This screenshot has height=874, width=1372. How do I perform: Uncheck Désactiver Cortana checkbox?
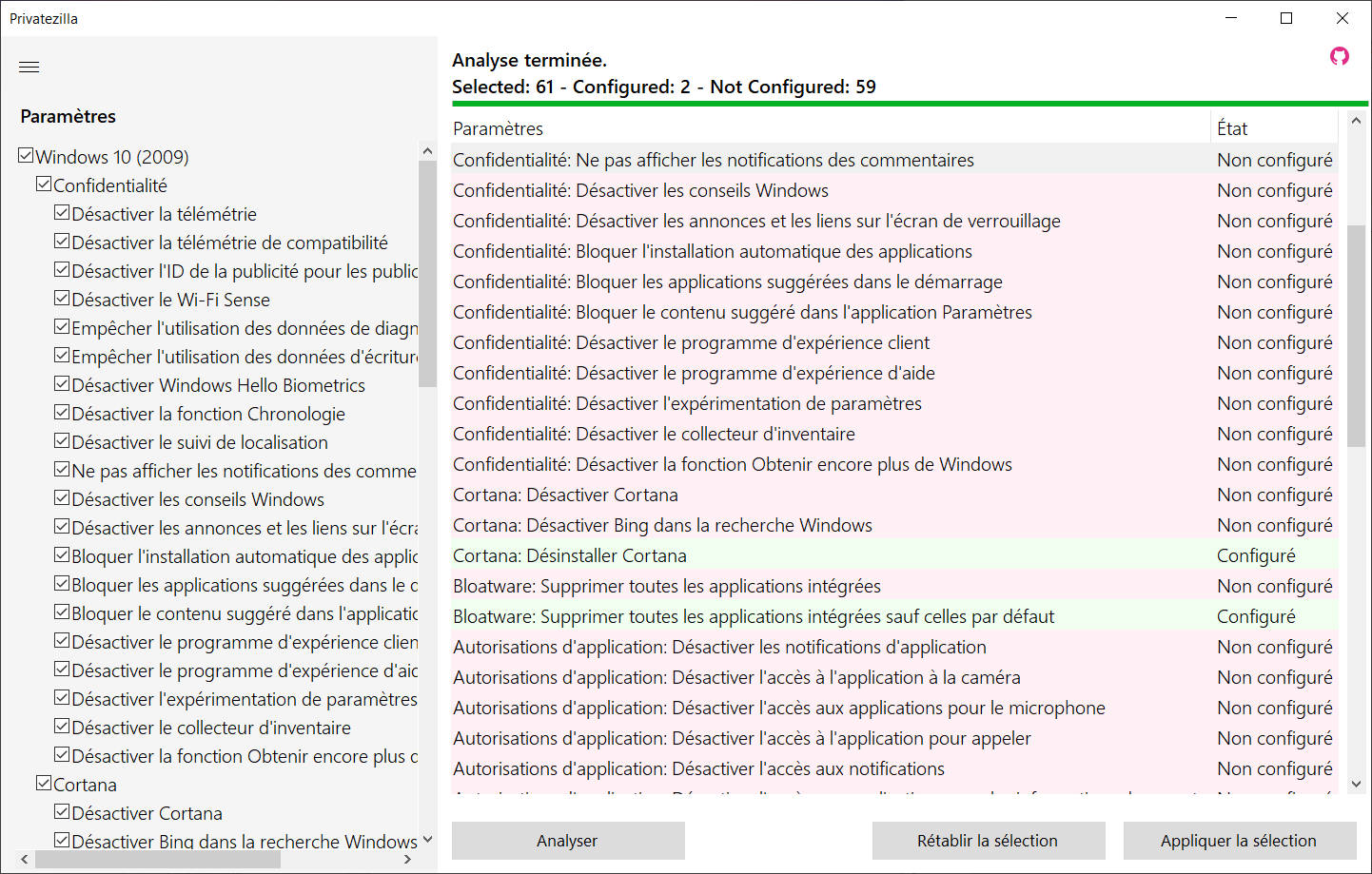62,812
